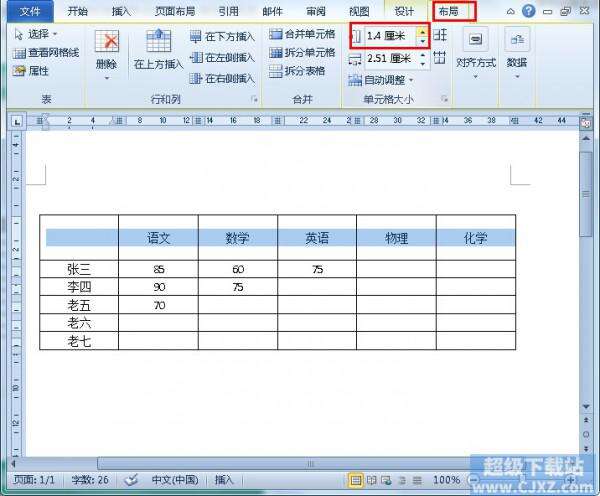Select Outline view button

pos(402,480)
